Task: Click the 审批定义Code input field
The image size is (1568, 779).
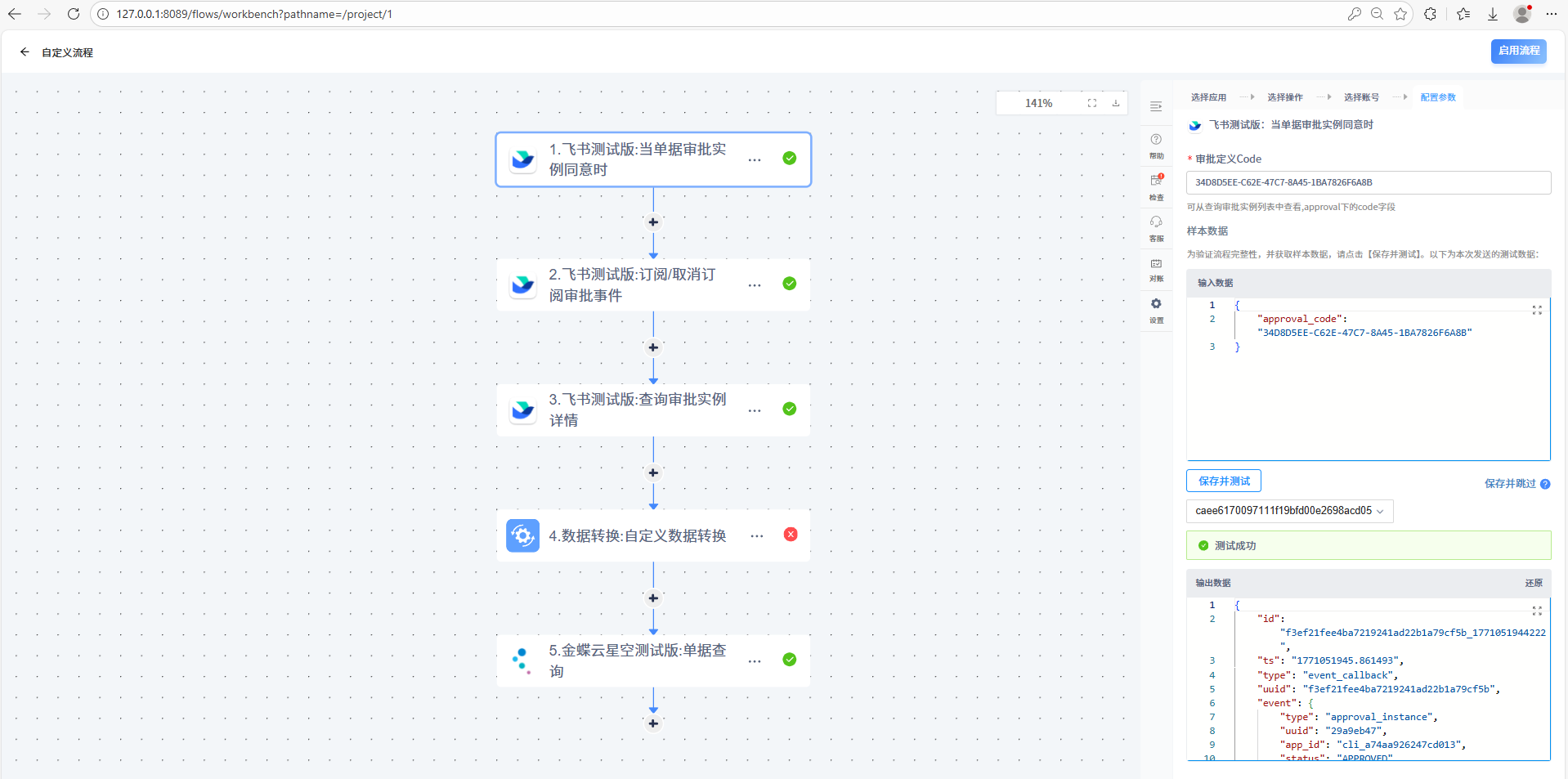Action: click(x=1368, y=182)
